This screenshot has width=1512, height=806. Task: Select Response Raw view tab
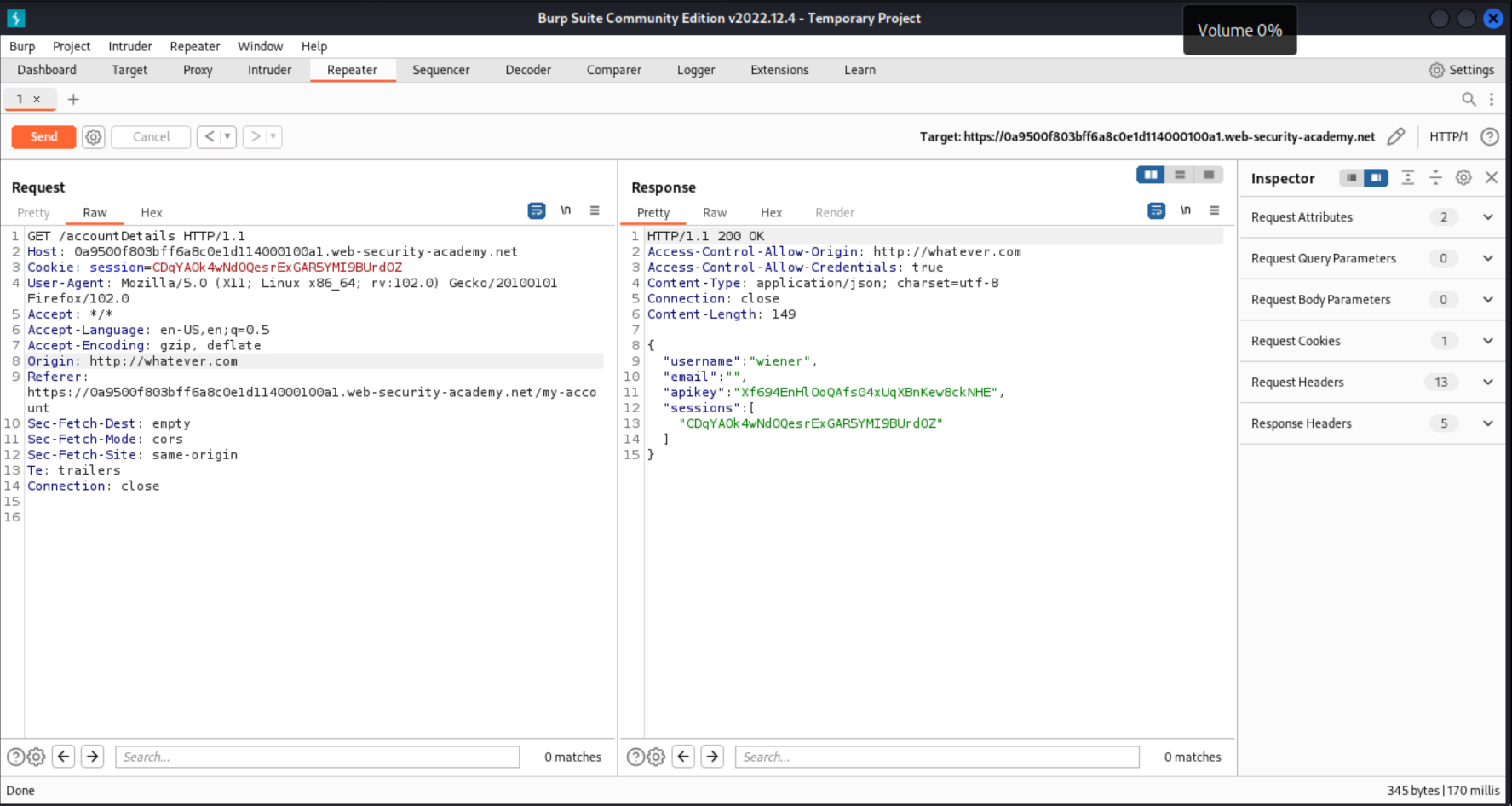pyautogui.click(x=715, y=212)
